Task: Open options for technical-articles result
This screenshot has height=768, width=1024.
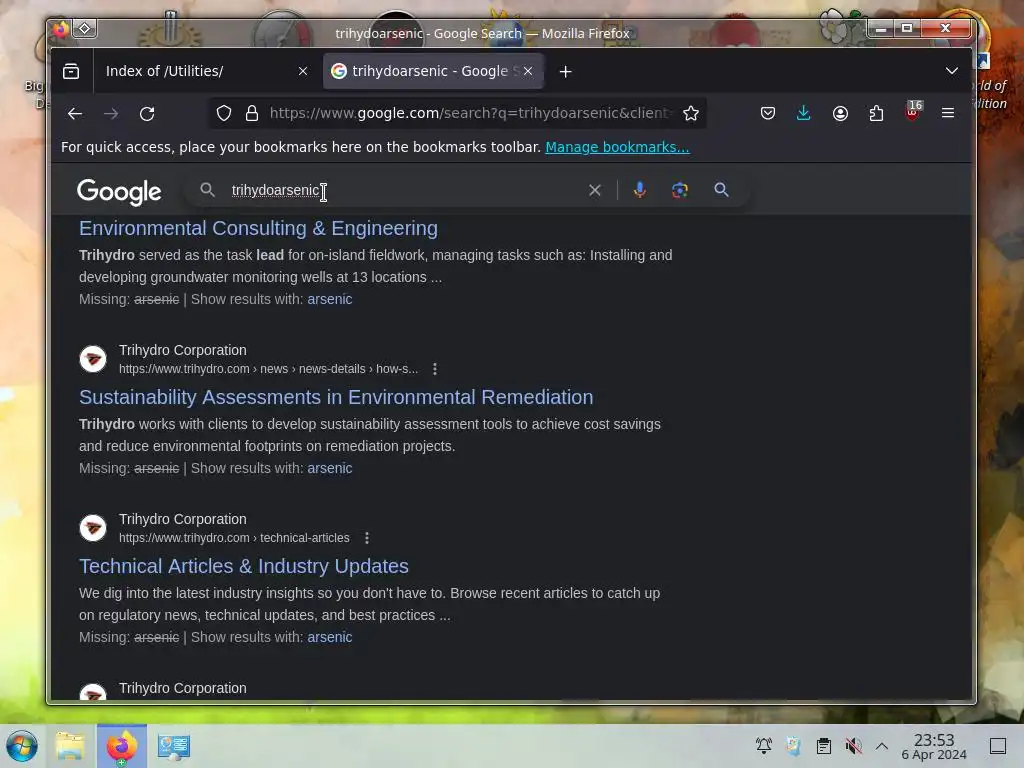Action: [367, 538]
